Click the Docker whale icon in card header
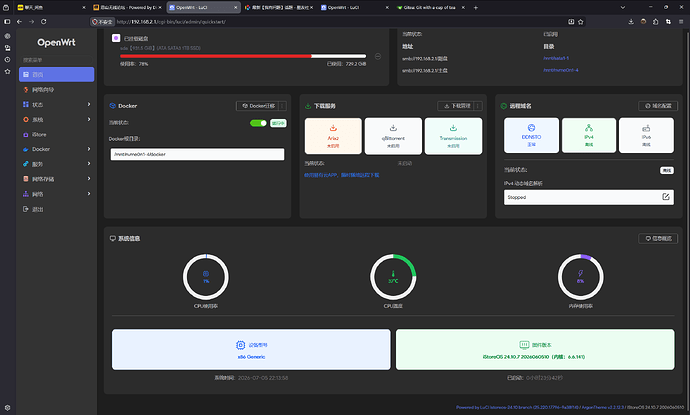690x415 pixels. pyautogui.click(x=112, y=106)
